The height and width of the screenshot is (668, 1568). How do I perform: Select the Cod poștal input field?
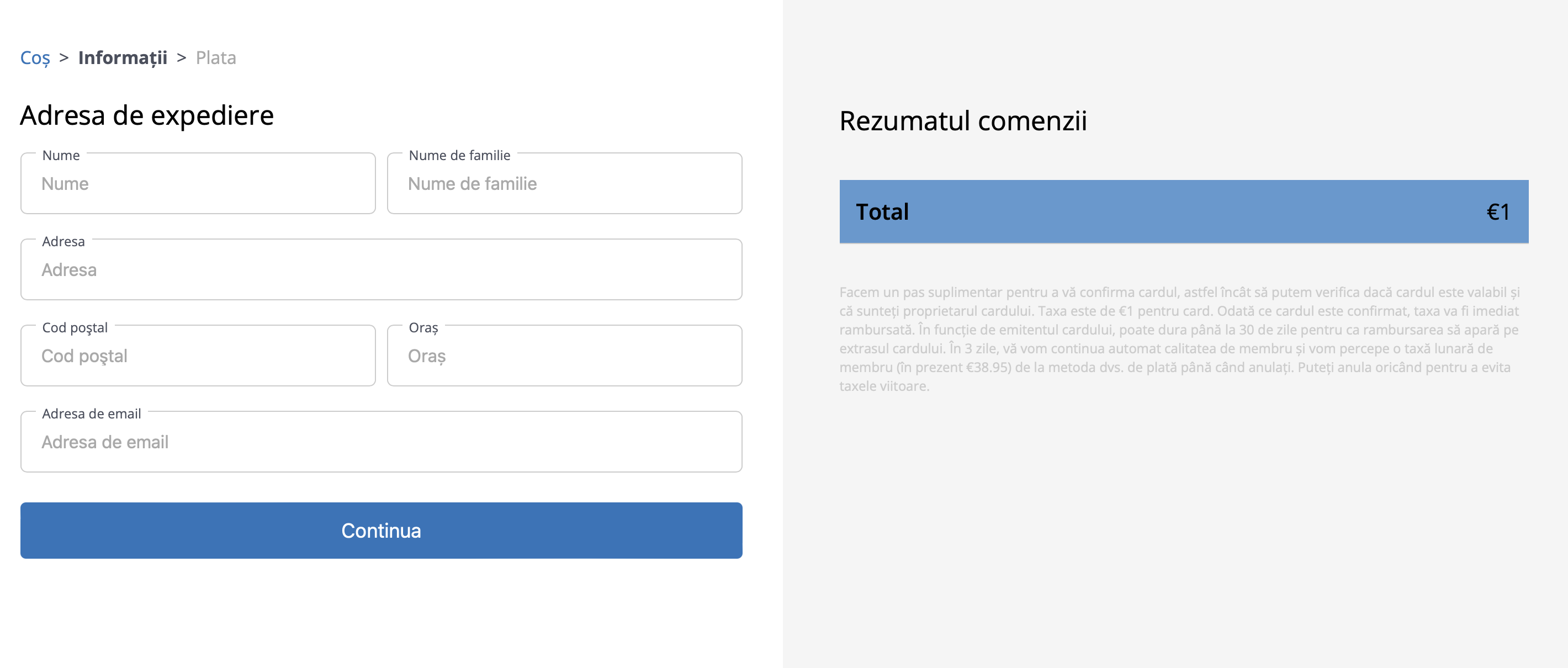[198, 356]
